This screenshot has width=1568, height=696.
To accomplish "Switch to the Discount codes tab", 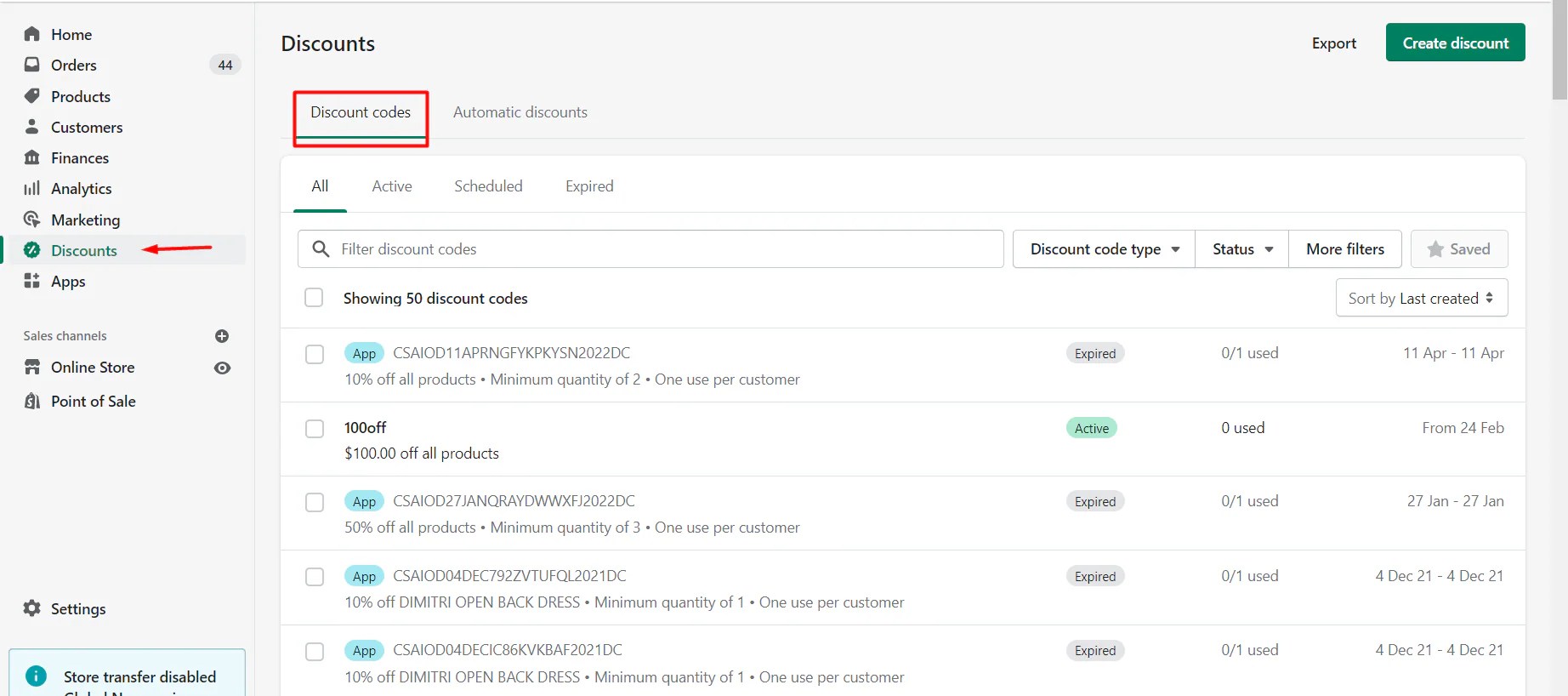I will pyautogui.click(x=361, y=112).
